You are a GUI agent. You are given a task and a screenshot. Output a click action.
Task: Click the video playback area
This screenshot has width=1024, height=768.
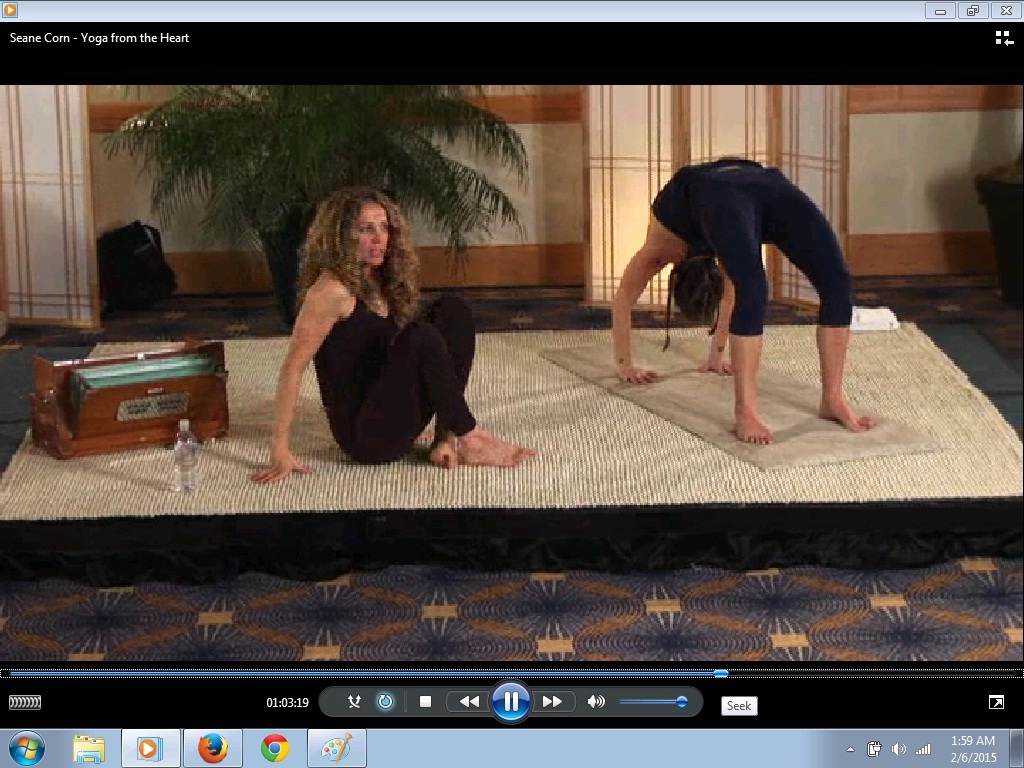coord(512,372)
